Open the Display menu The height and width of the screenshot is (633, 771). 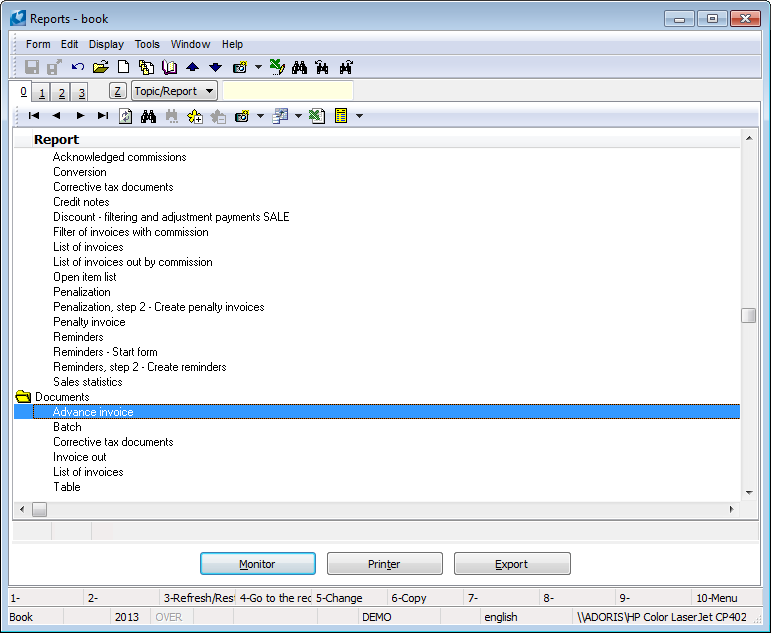coord(106,44)
